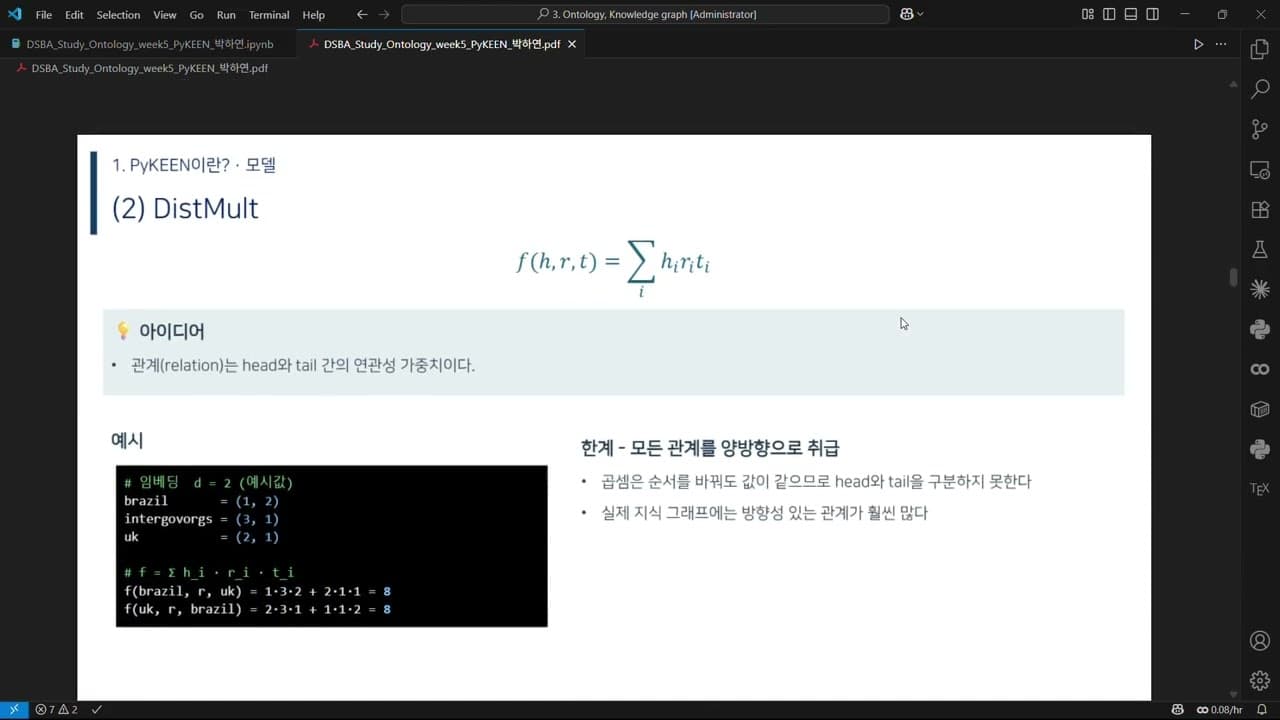Show errors and warnings count 7 2
This screenshot has width=1280, height=720.
pyautogui.click(x=56, y=709)
